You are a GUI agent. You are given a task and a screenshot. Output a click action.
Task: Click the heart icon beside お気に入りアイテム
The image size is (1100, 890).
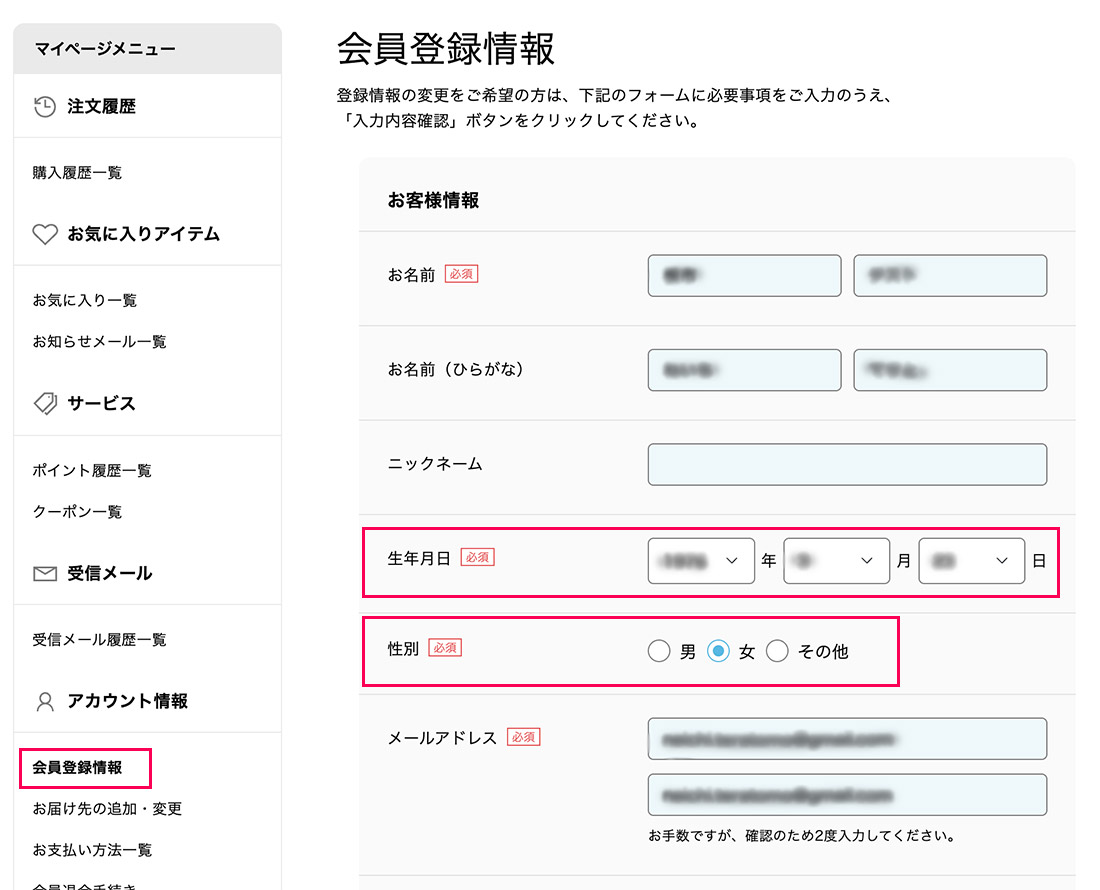click(45, 234)
